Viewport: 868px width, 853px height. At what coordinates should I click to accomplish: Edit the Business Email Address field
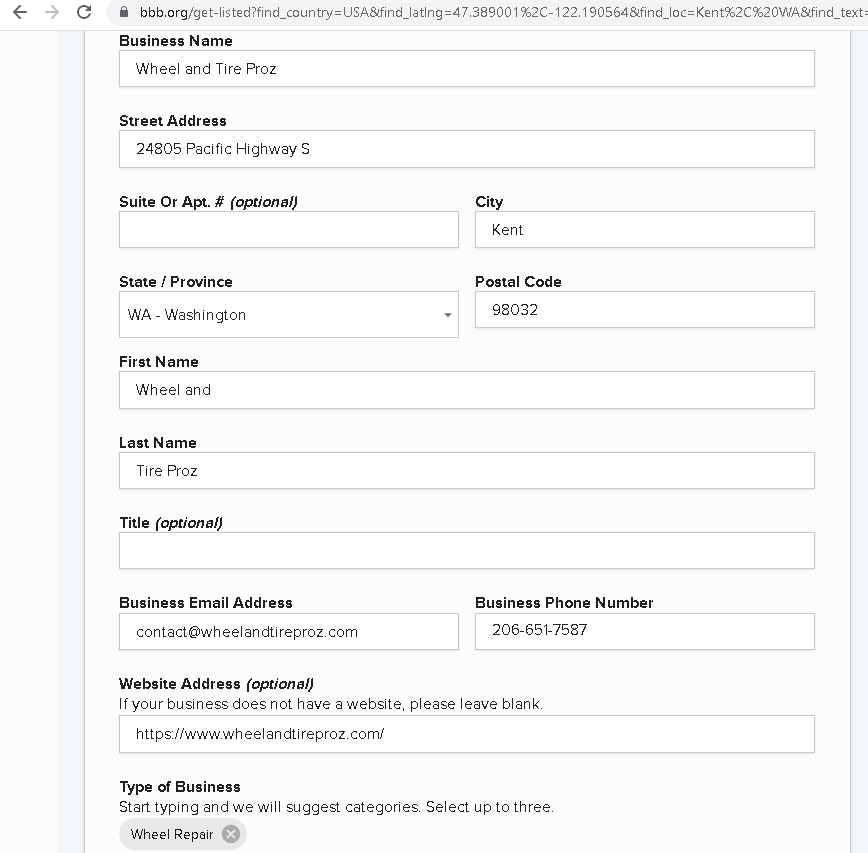point(289,632)
